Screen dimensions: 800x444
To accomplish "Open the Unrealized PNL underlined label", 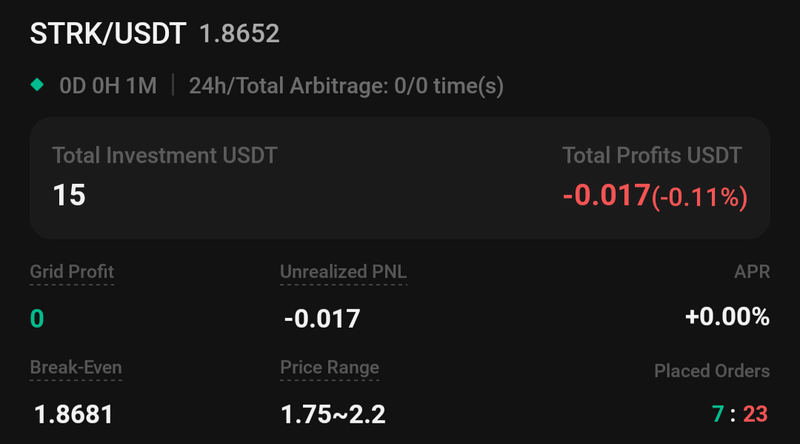I will tap(343, 272).
